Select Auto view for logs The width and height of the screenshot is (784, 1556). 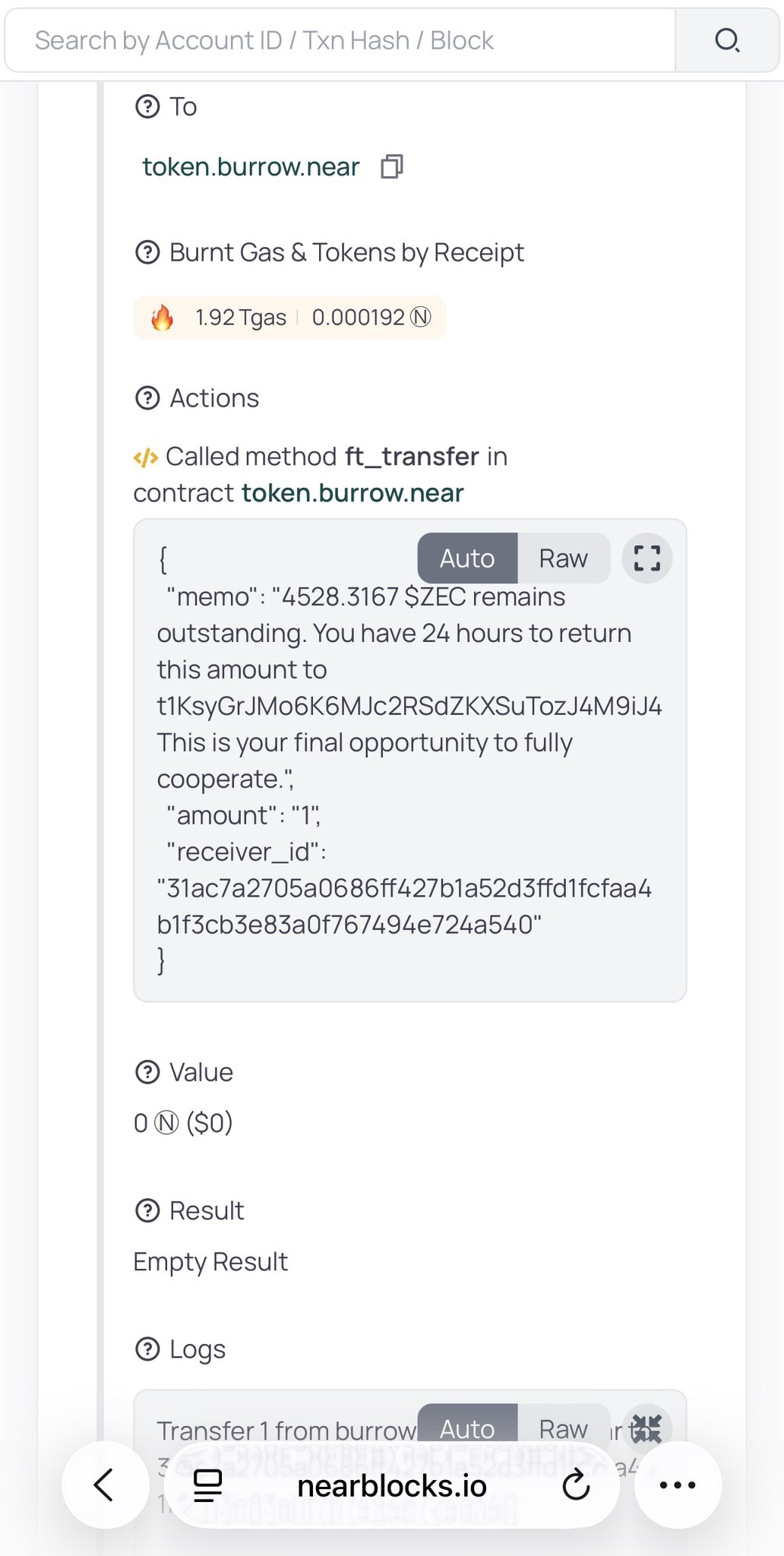467,1428
